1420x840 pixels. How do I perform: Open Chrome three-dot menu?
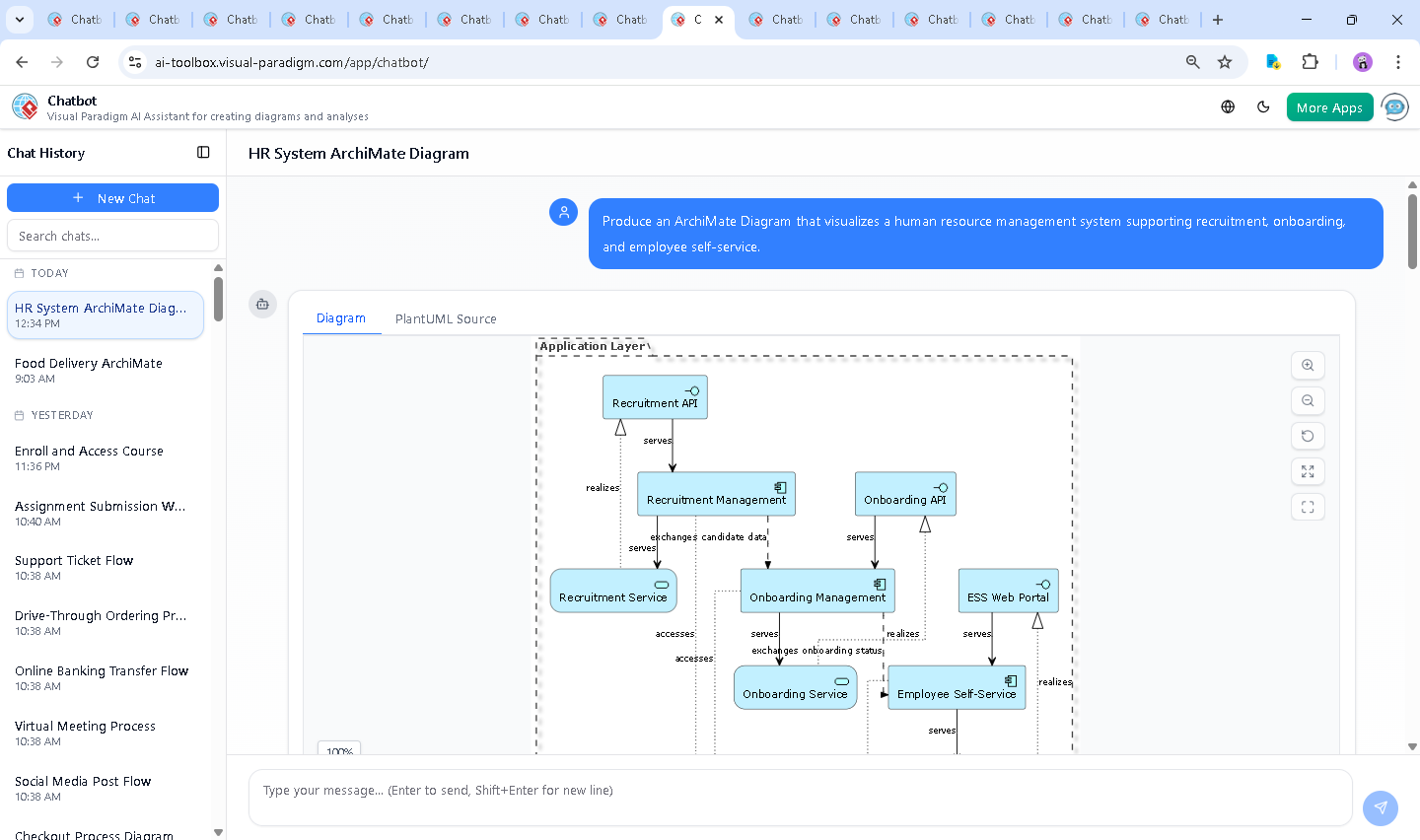tap(1398, 62)
